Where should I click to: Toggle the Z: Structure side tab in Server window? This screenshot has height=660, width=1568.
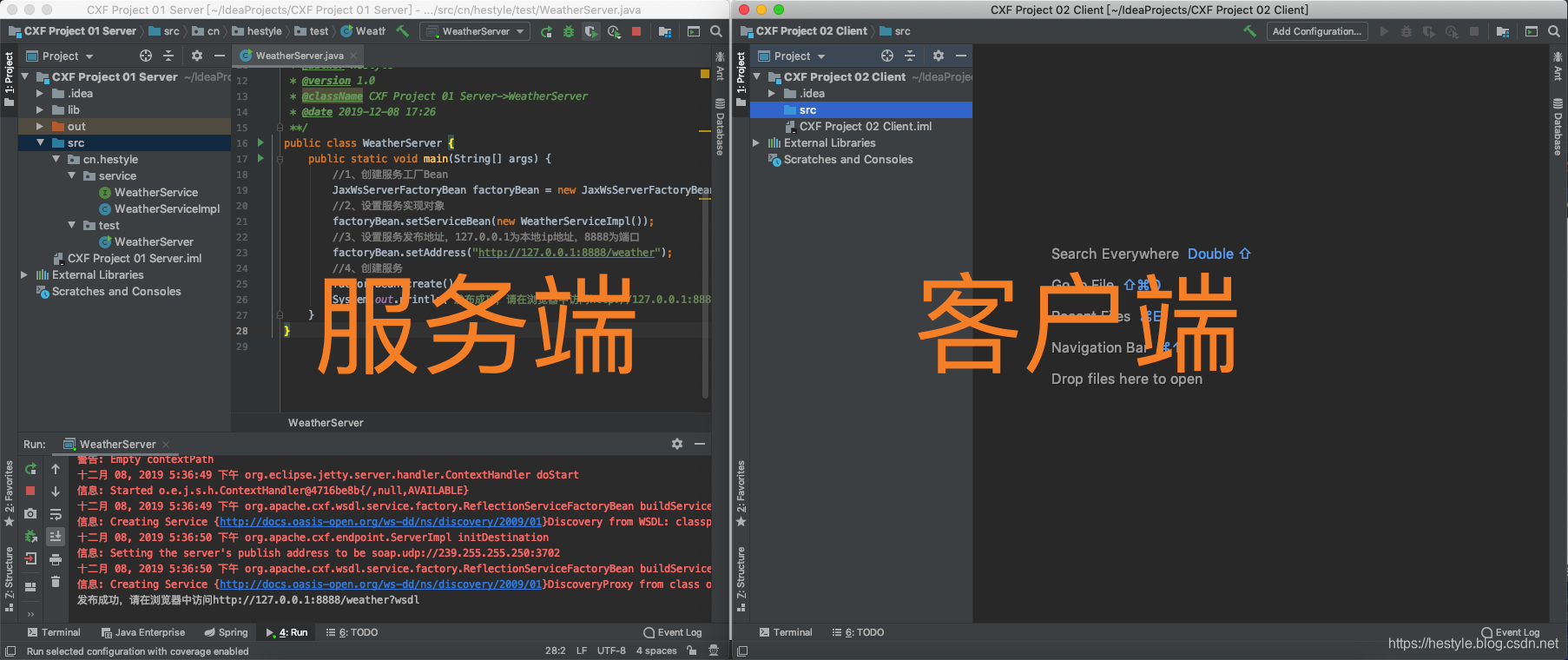(9, 578)
